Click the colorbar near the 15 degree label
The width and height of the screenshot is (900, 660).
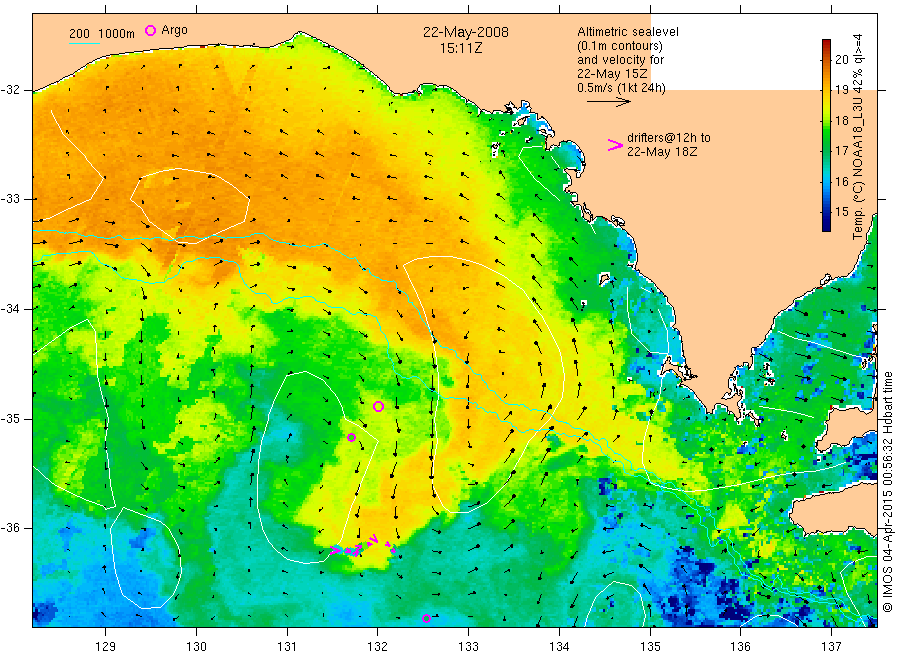[x=827, y=211]
